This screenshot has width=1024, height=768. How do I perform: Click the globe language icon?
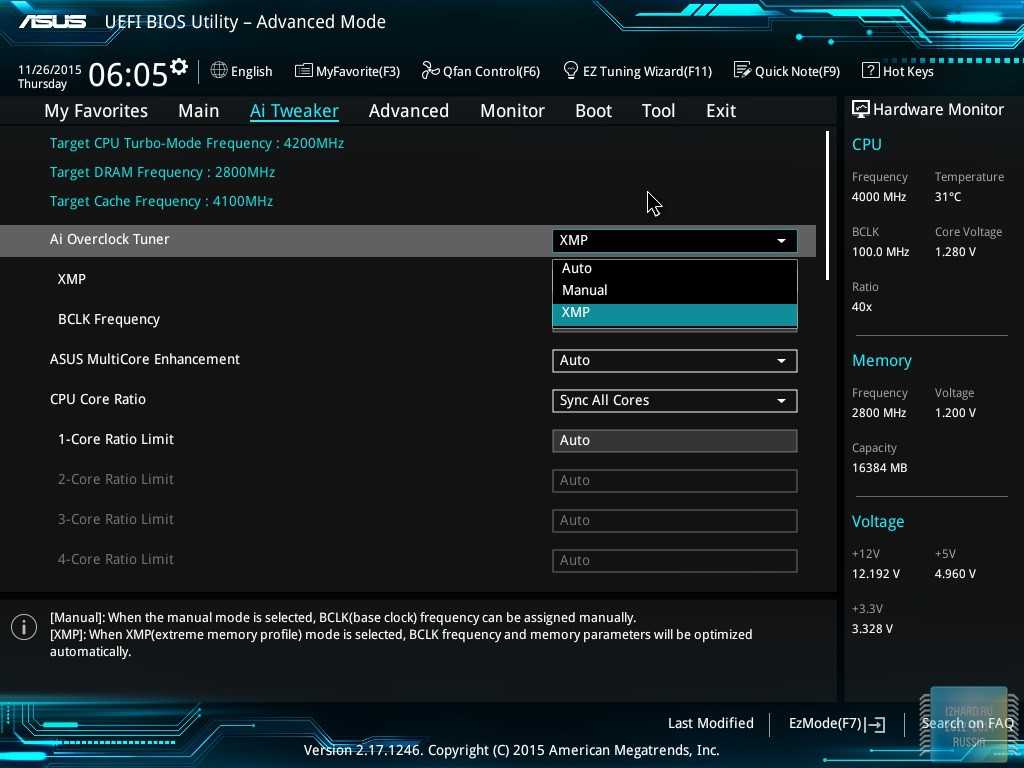click(x=219, y=71)
